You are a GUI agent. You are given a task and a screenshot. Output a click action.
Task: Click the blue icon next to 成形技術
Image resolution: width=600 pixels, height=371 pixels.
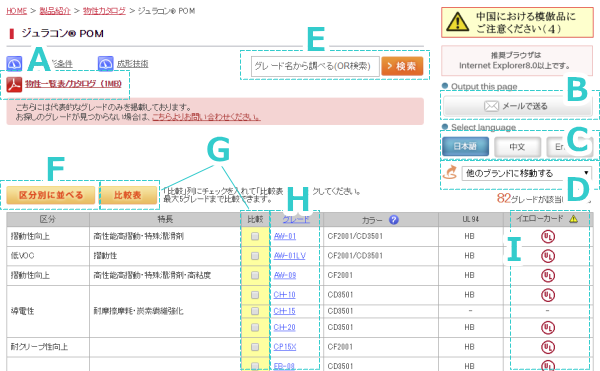105,63
